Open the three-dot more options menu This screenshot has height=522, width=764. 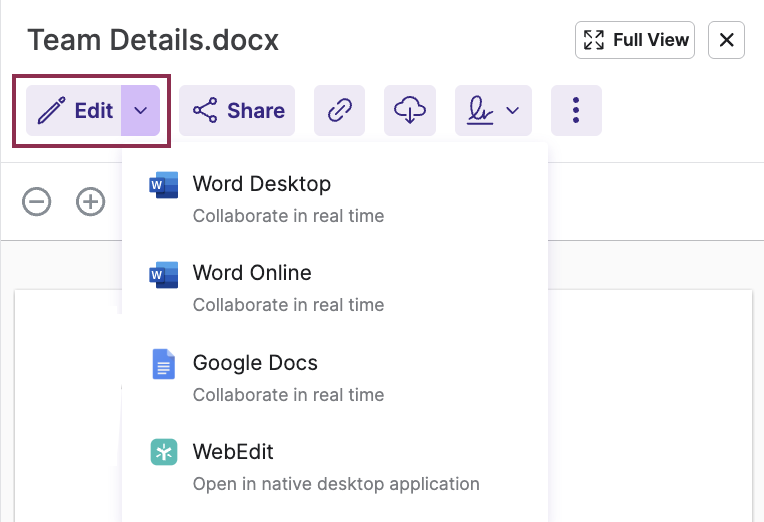tap(576, 111)
